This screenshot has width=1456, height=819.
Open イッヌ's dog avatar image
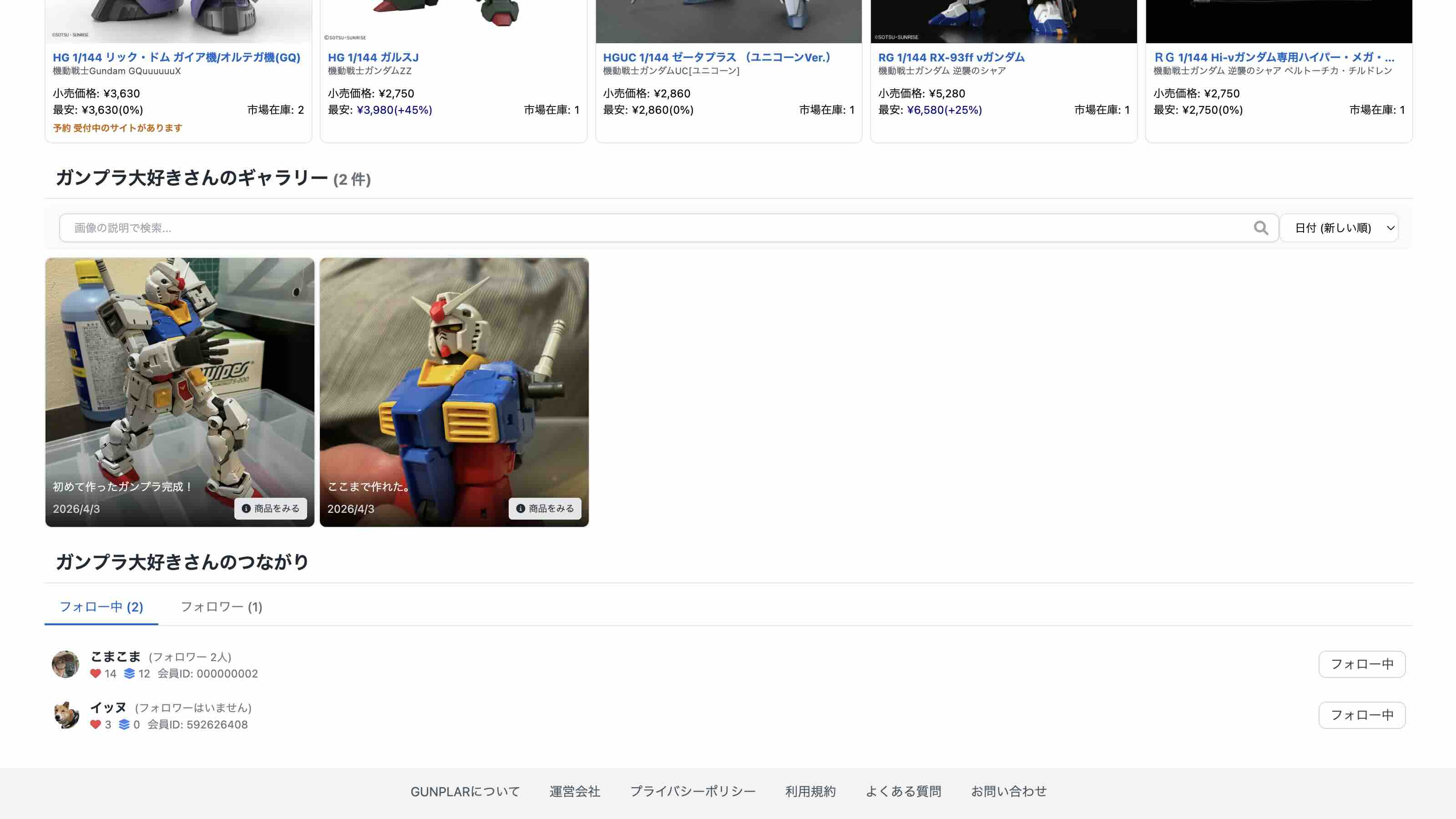pos(66,715)
